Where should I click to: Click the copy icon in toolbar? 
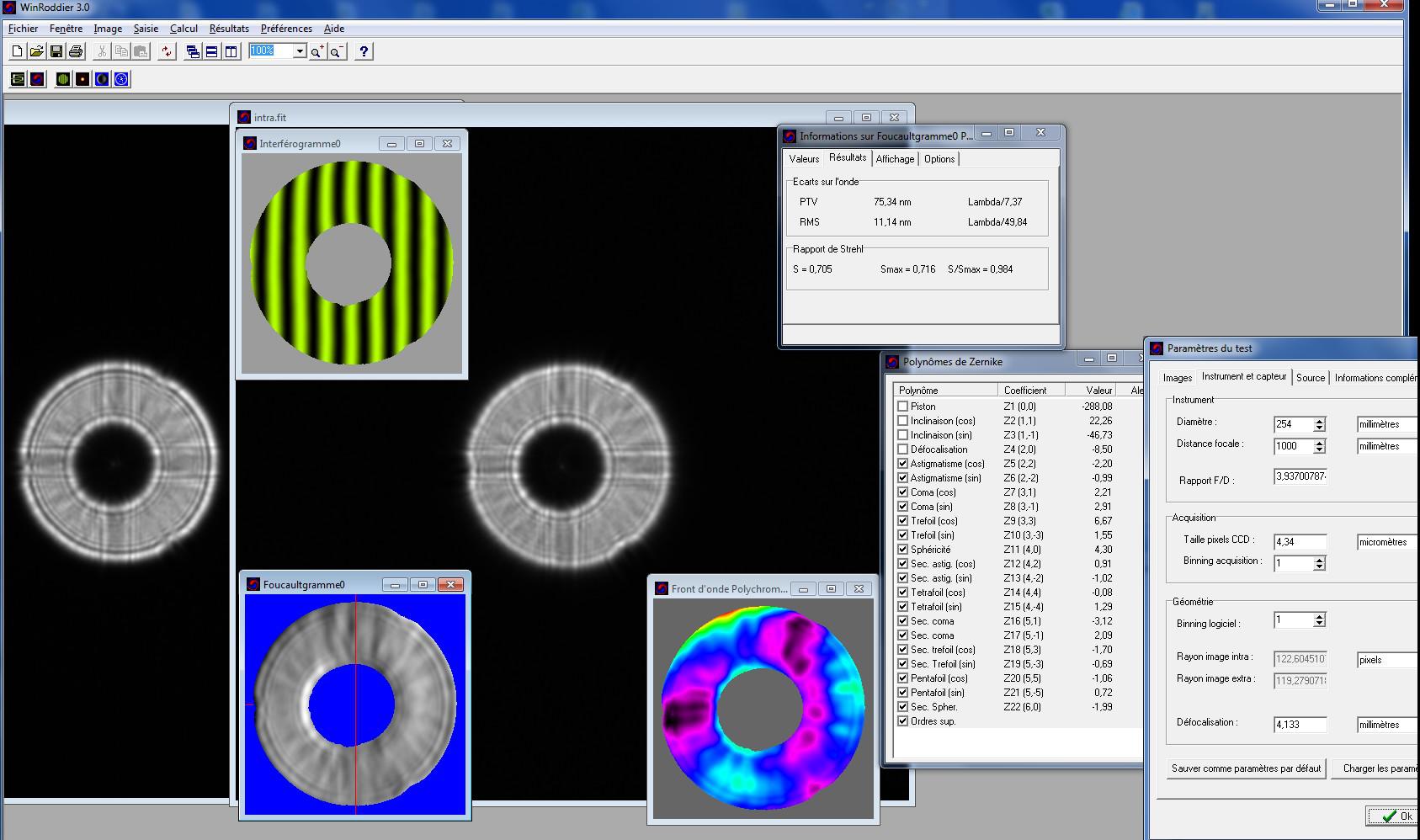pos(121,51)
